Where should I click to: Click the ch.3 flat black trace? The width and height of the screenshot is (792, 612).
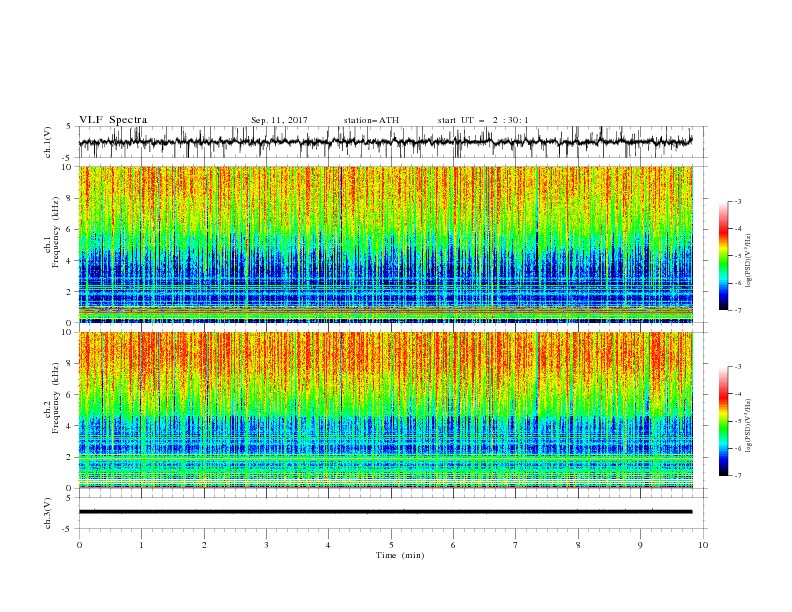click(385, 512)
